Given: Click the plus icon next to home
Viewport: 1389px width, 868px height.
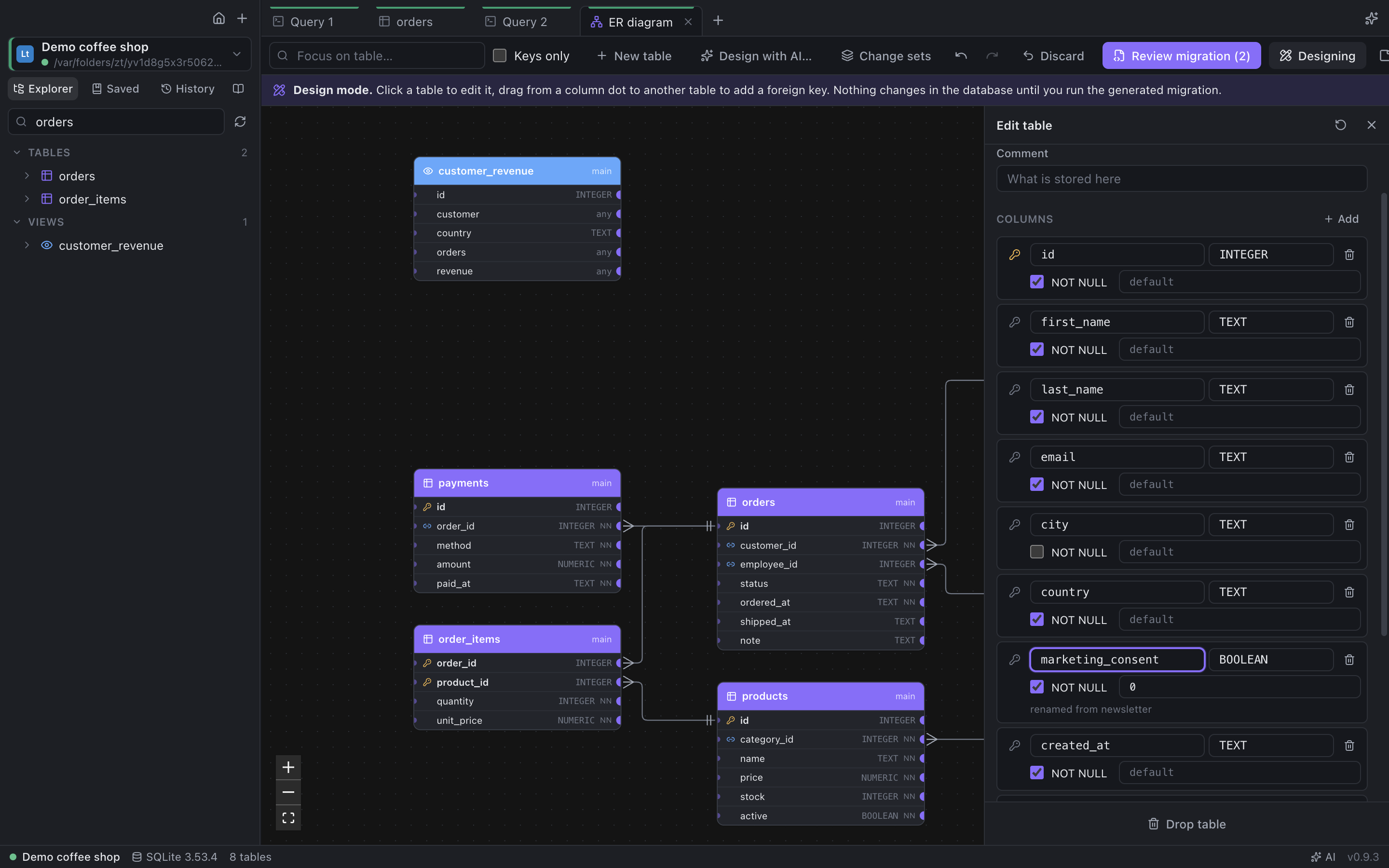Looking at the screenshot, I should (242, 18).
